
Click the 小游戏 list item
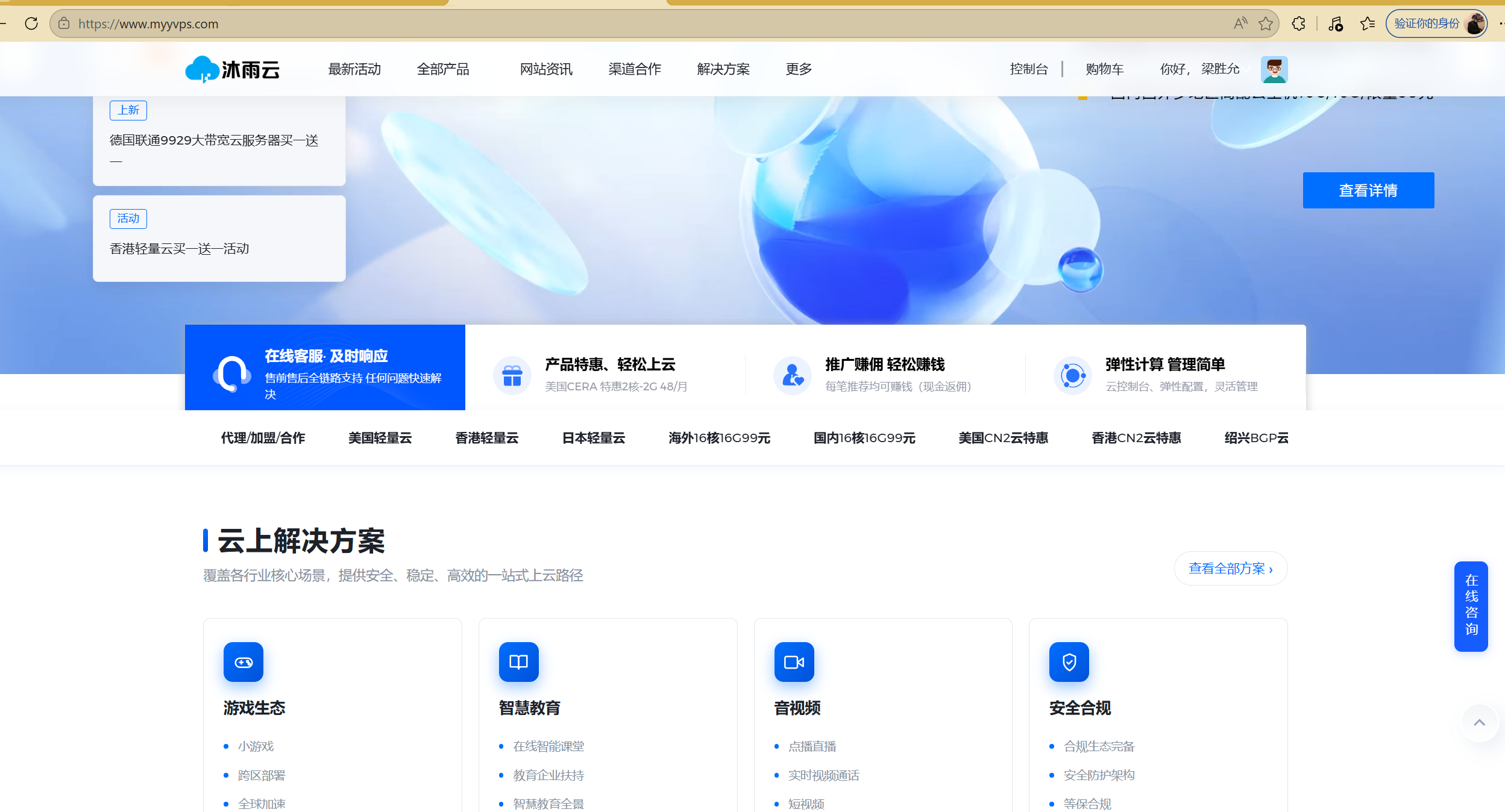pos(256,746)
